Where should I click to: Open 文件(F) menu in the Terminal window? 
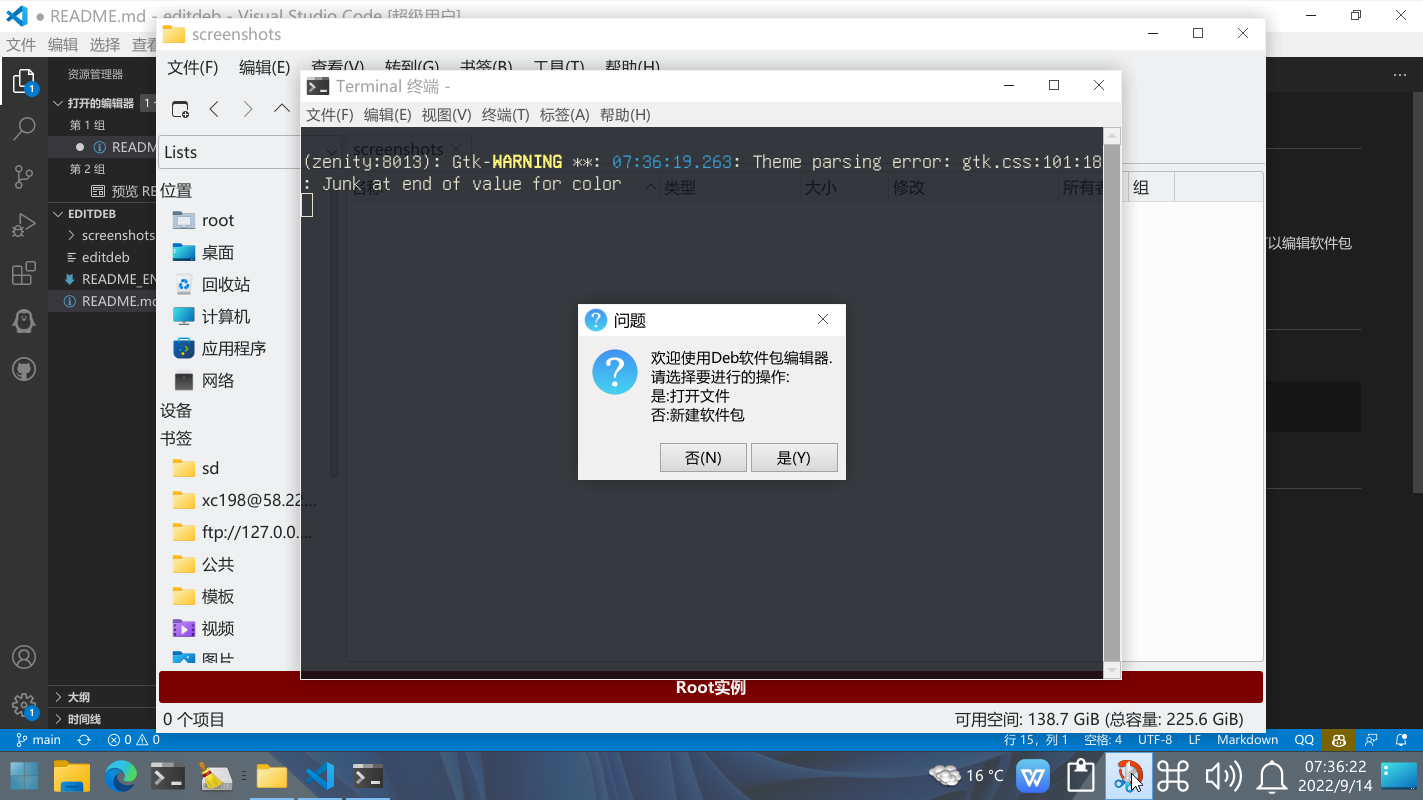330,115
